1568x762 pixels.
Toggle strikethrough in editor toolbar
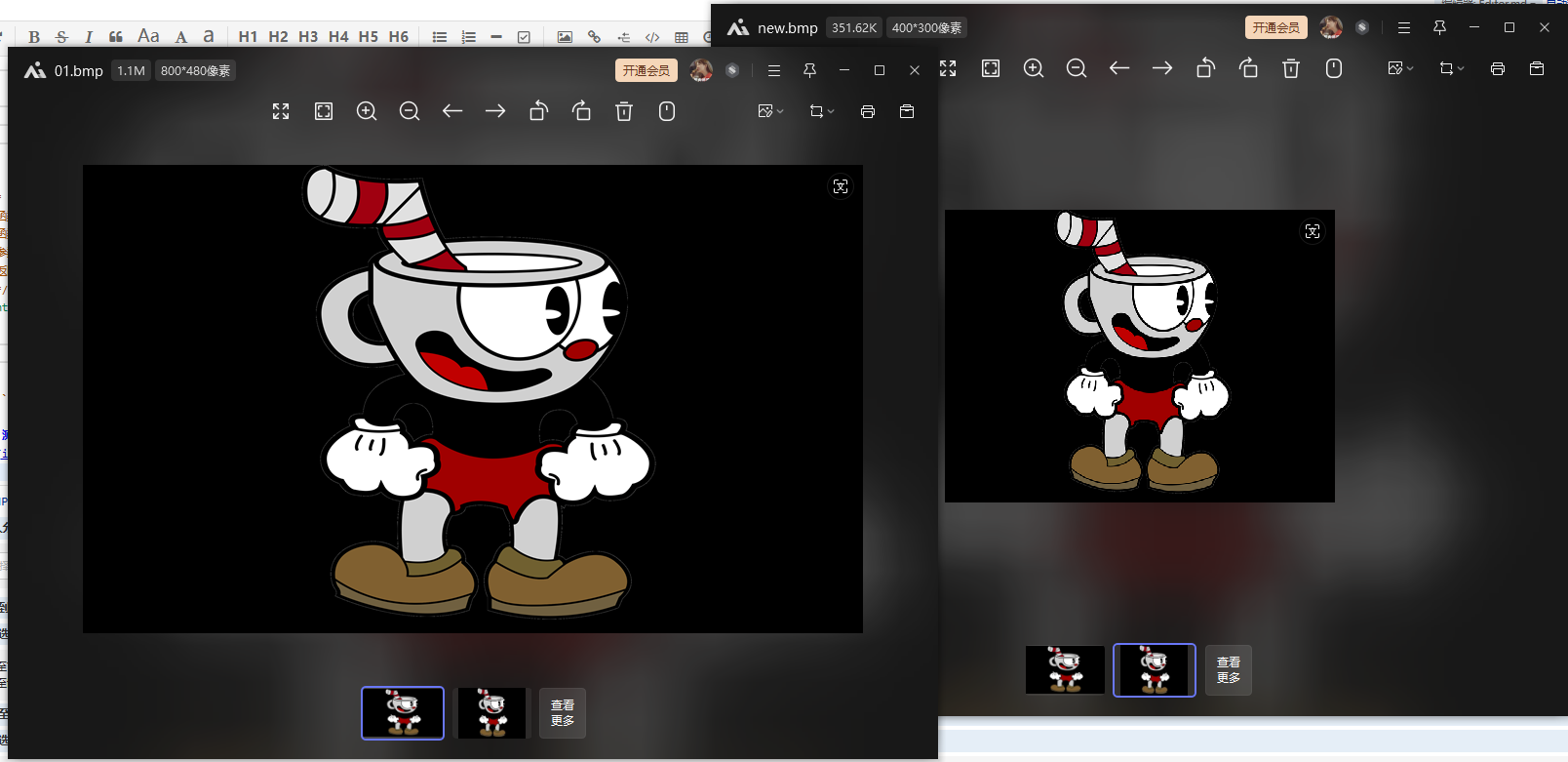61,36
